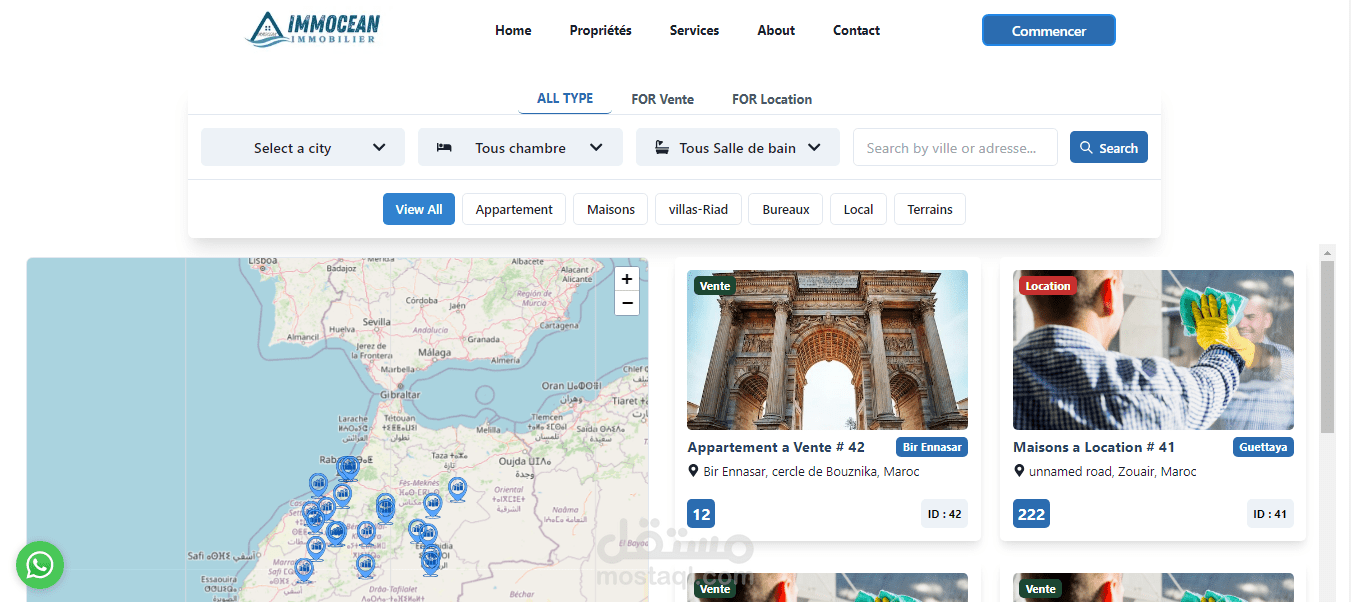Click the ID : 41 label
The height and width of the screenshot is (602, 1351).
pyautogui.click(x=1270, y=514)
